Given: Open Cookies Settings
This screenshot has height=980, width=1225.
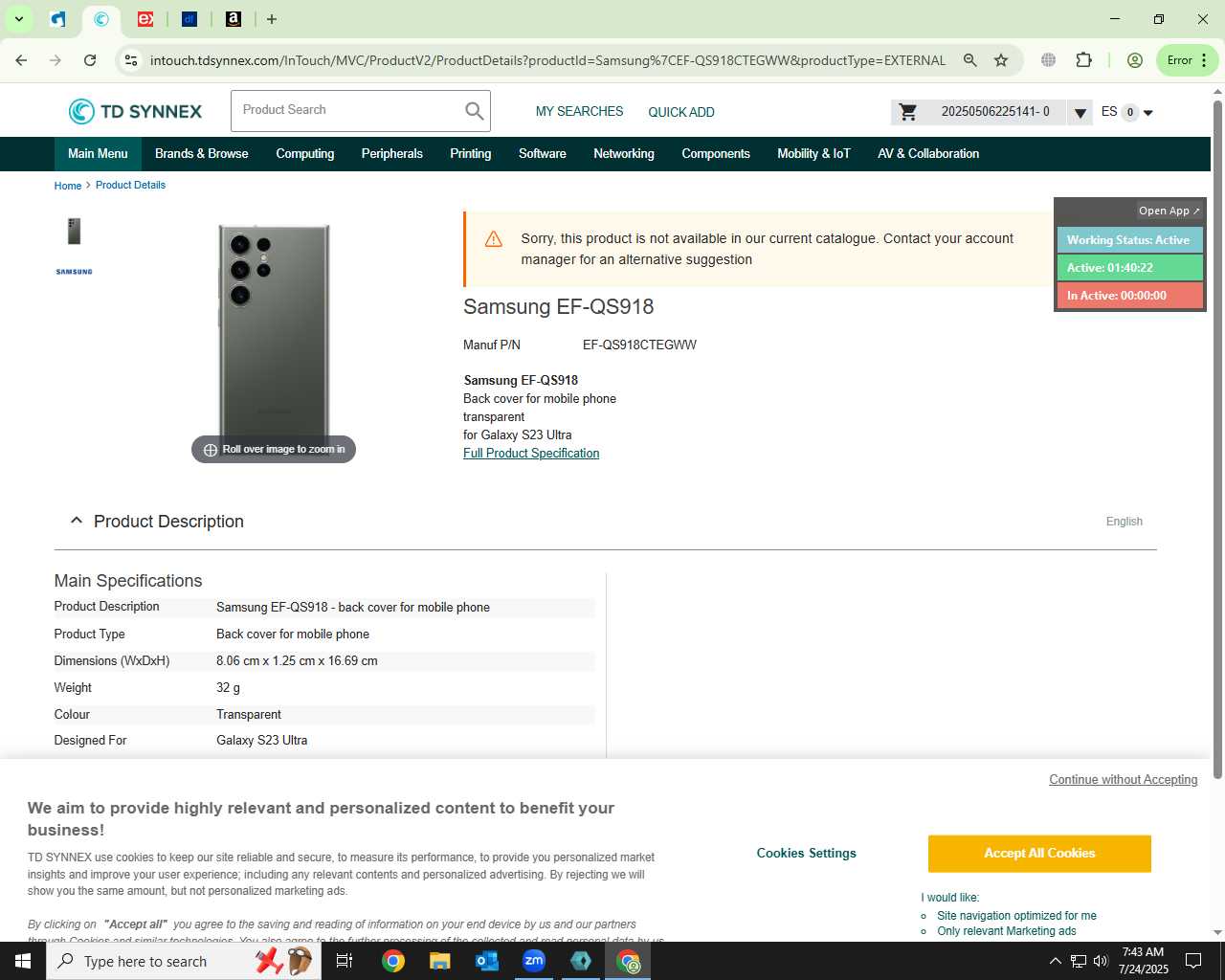Looking at the screenshot, I should [x=806, y=854].
